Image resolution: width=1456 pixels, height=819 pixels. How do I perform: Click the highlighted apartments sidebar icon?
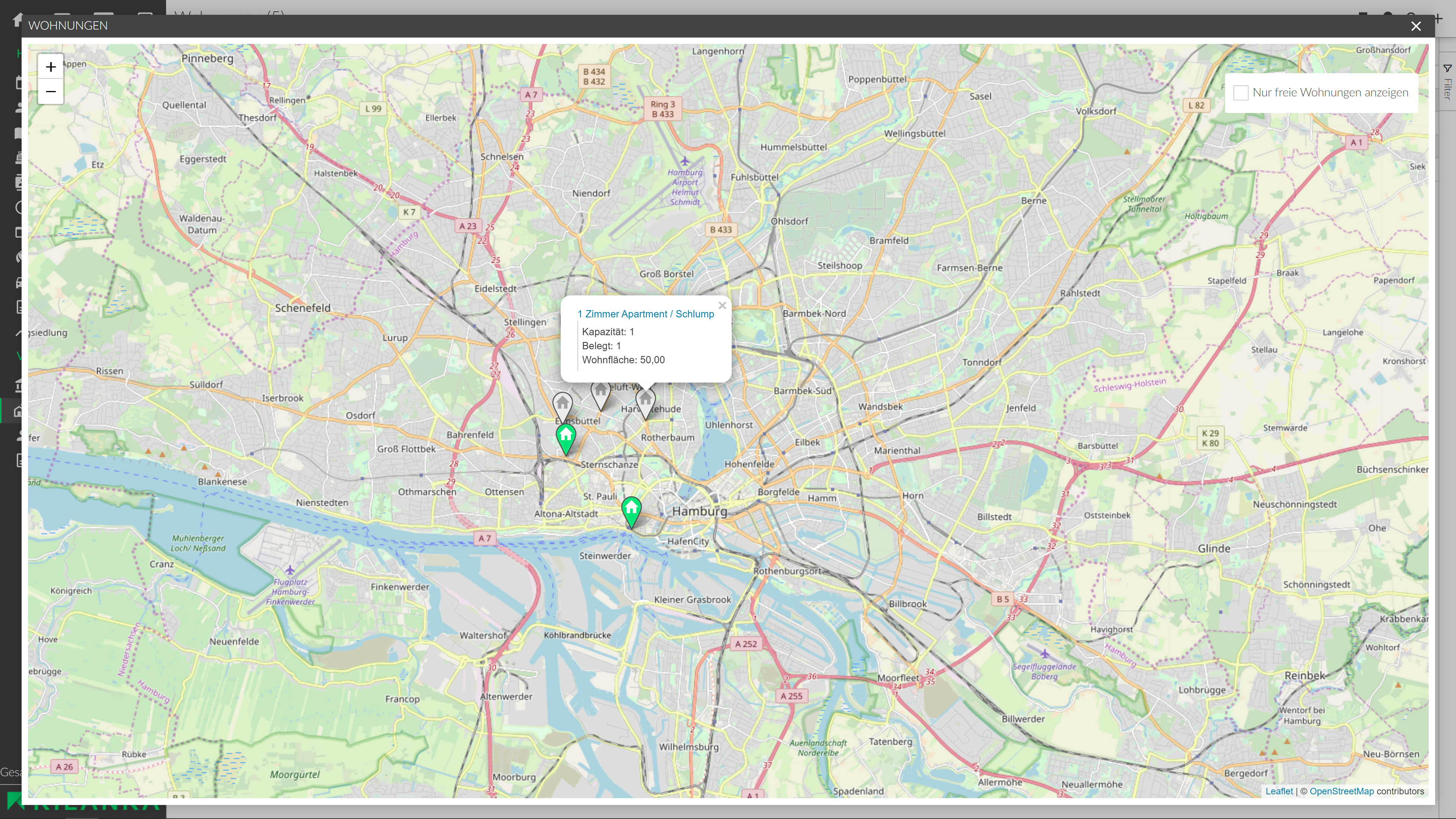click(x=17, y=411)
